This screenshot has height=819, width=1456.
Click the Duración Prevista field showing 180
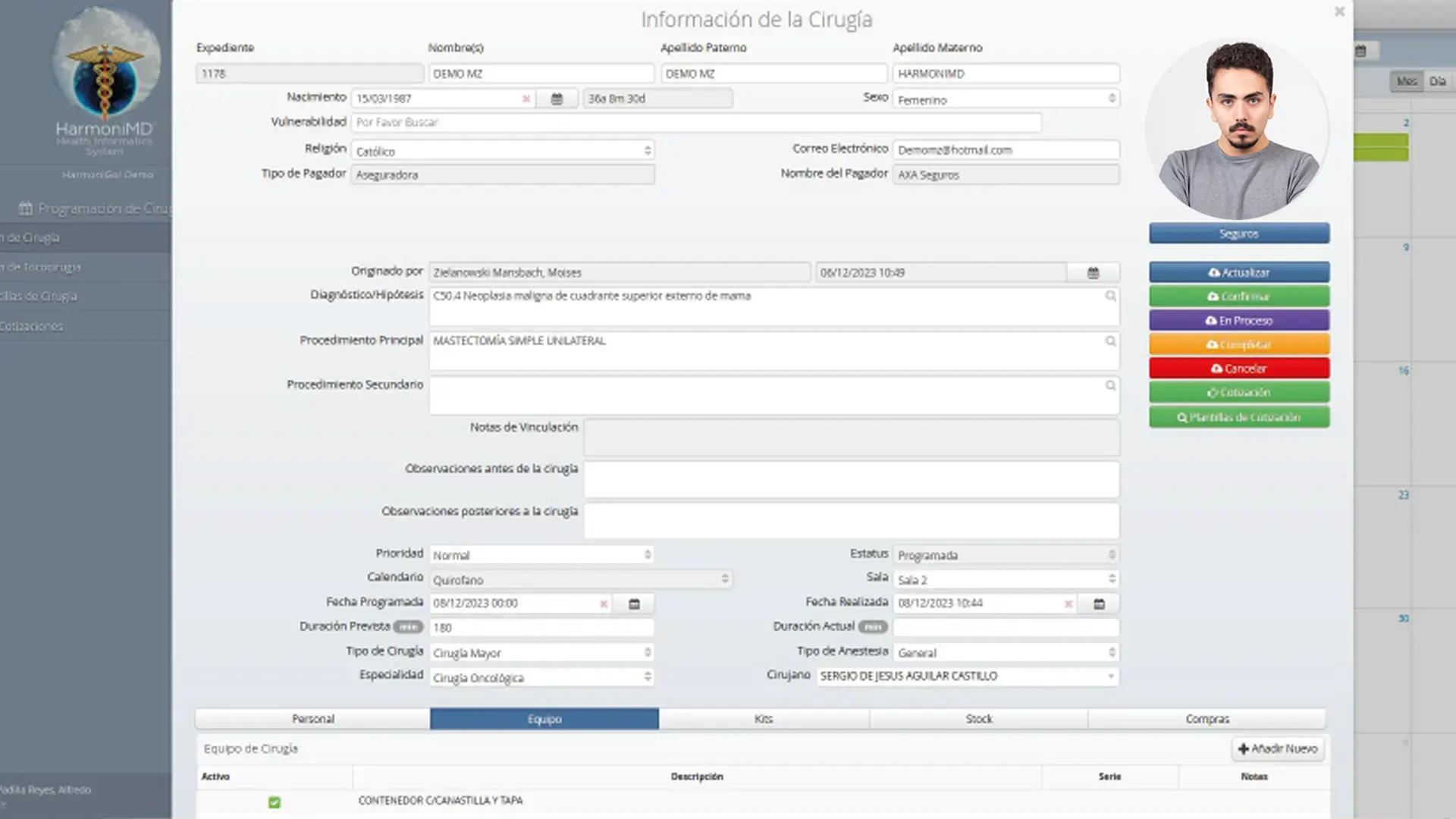(541, 628)
